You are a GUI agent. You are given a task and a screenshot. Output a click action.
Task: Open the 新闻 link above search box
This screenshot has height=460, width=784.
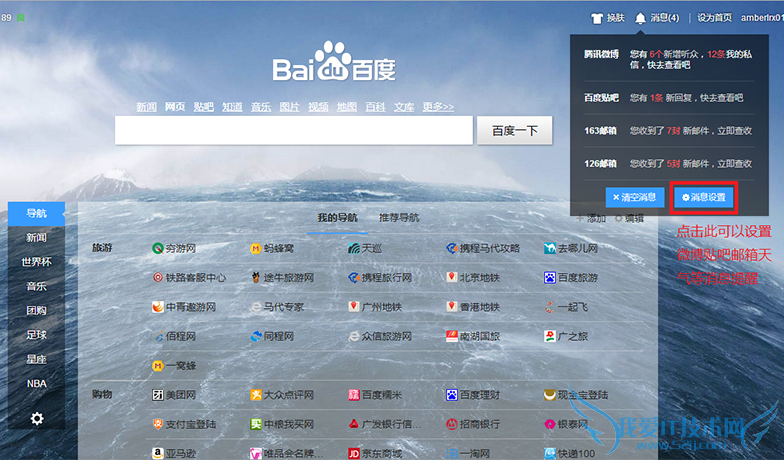[146, 106]
